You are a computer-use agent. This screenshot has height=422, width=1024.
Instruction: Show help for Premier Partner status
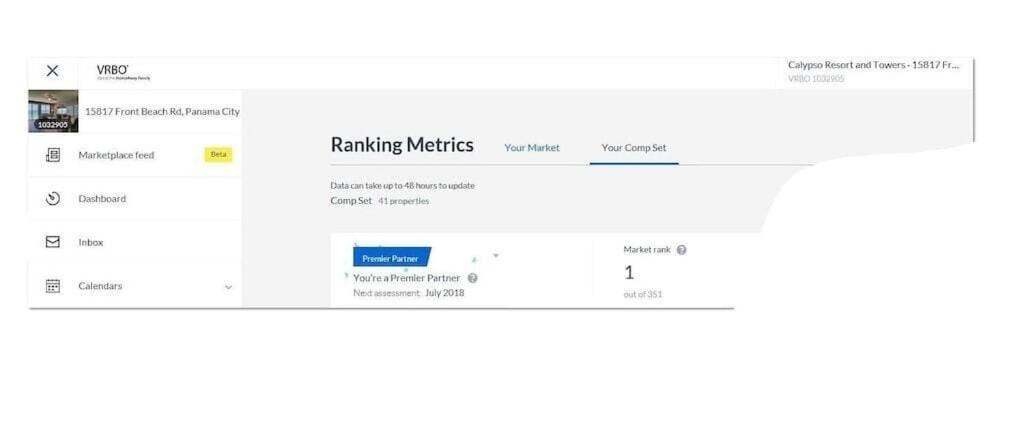(473, 278)
